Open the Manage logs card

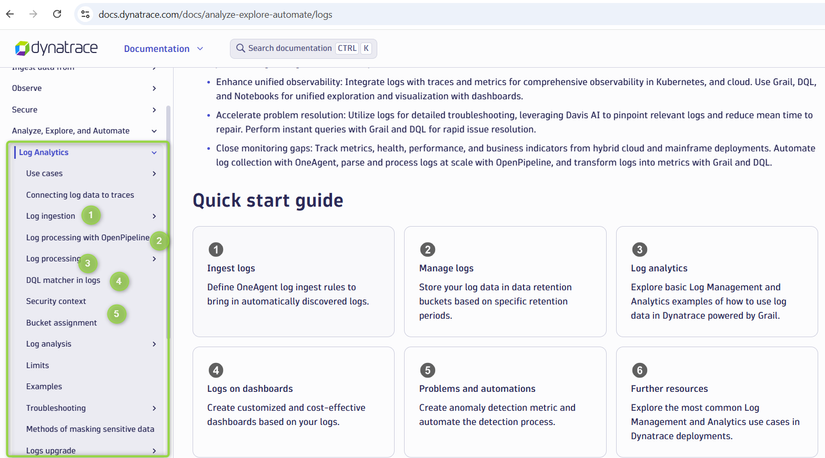(505, 282)
